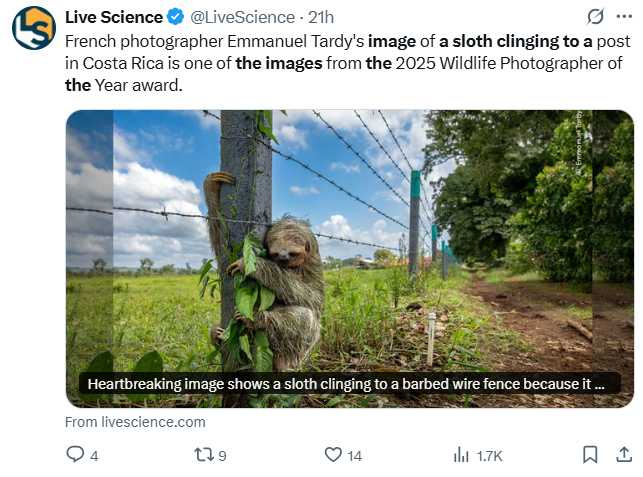Open the @LiveScience handle link
Screen dimensions: 643x477
click(245, 17)
